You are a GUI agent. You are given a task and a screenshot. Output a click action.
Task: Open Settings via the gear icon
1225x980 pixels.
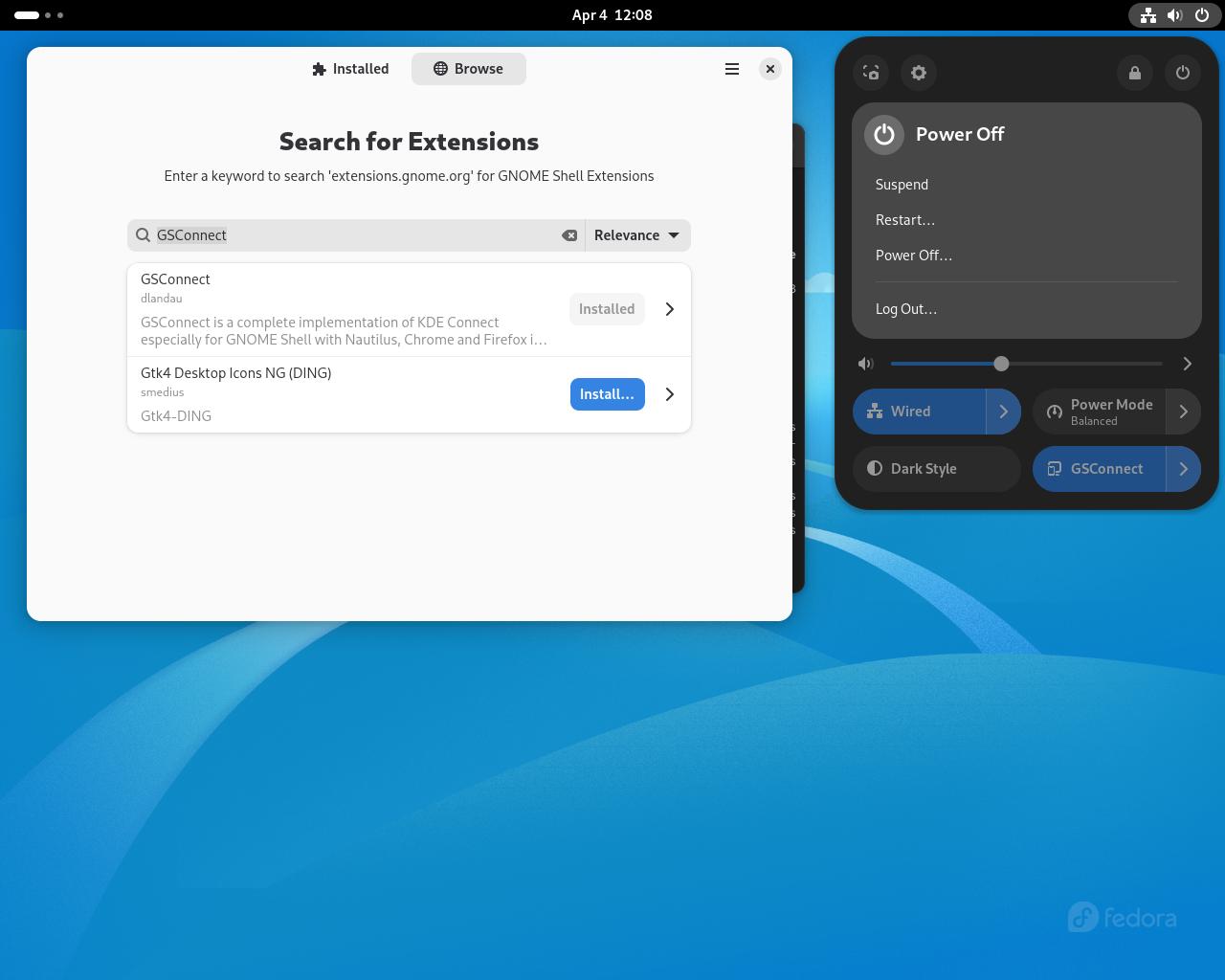click(x=919, y=73)
